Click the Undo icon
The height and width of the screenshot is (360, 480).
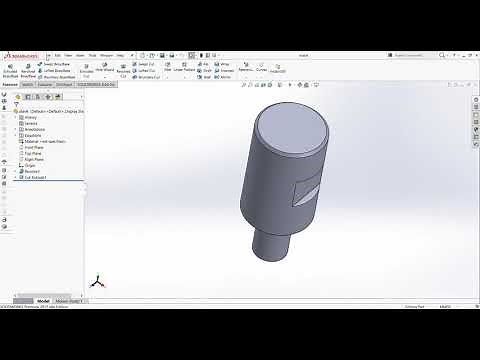[x=182, y=55]
